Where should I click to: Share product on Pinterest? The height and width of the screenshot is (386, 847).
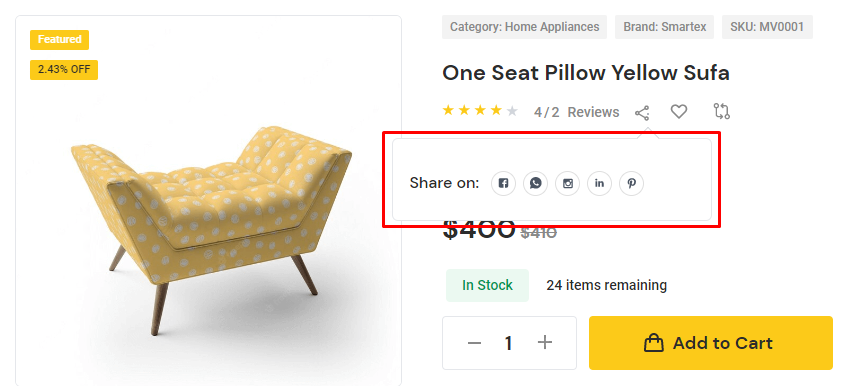pos(631,184)
